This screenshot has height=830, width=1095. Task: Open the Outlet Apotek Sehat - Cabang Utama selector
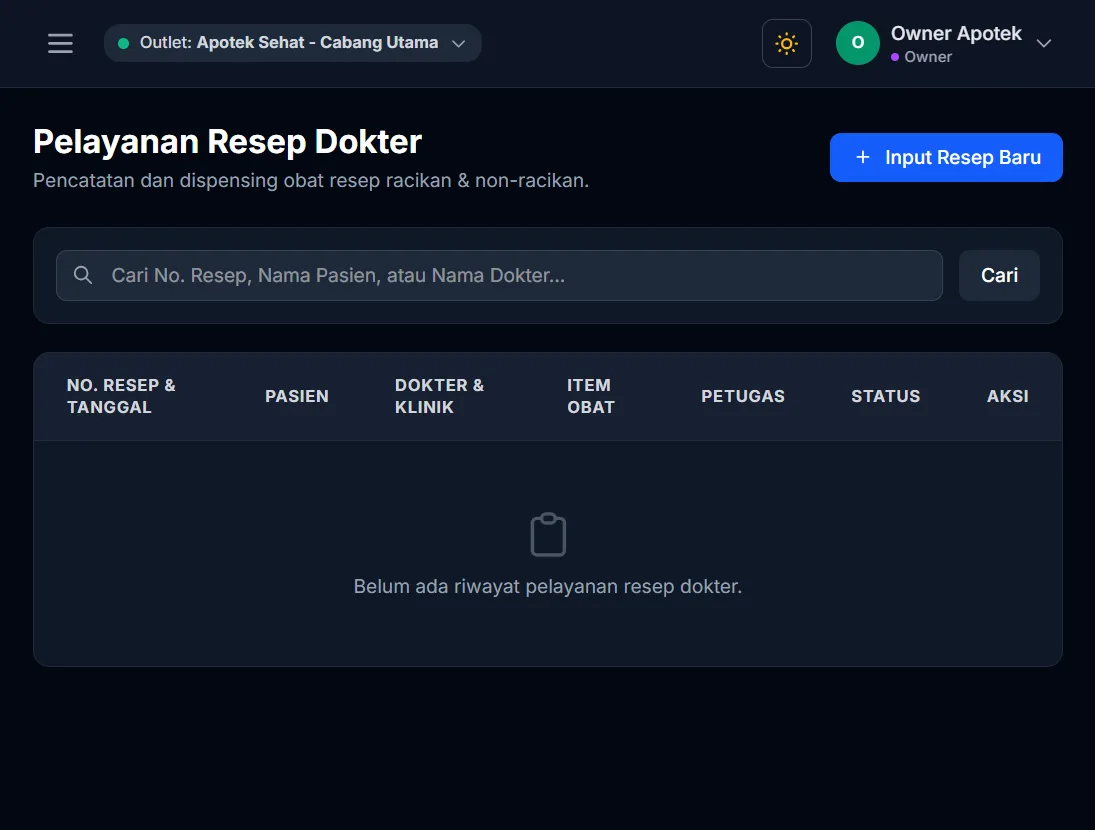pyautogui.click(x=293, y=43)
